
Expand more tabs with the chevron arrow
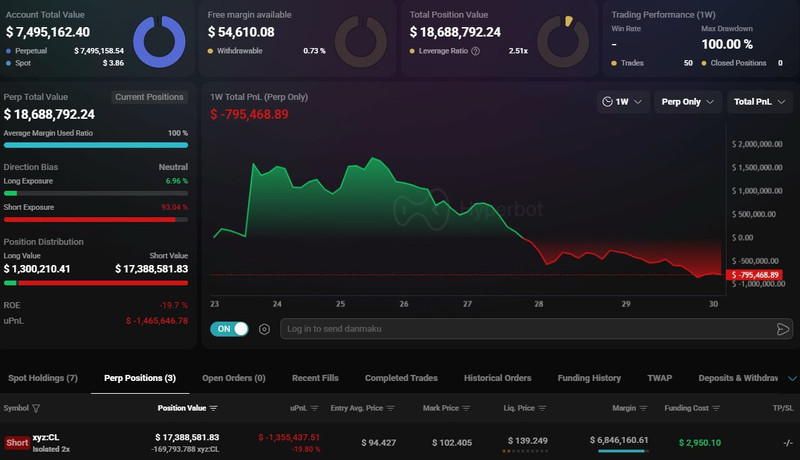[792, 378]
